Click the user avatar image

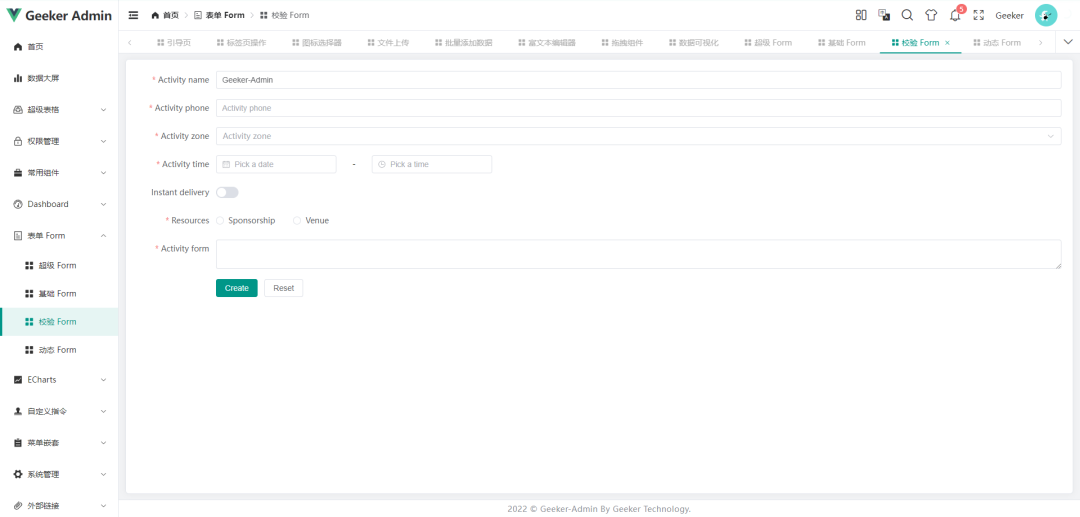1046,15
